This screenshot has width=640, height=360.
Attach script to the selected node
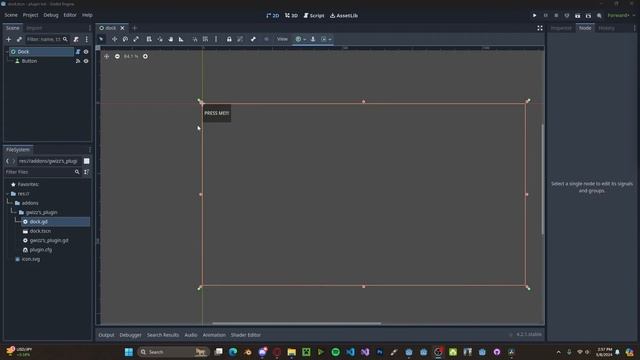[x=76, y=39]
